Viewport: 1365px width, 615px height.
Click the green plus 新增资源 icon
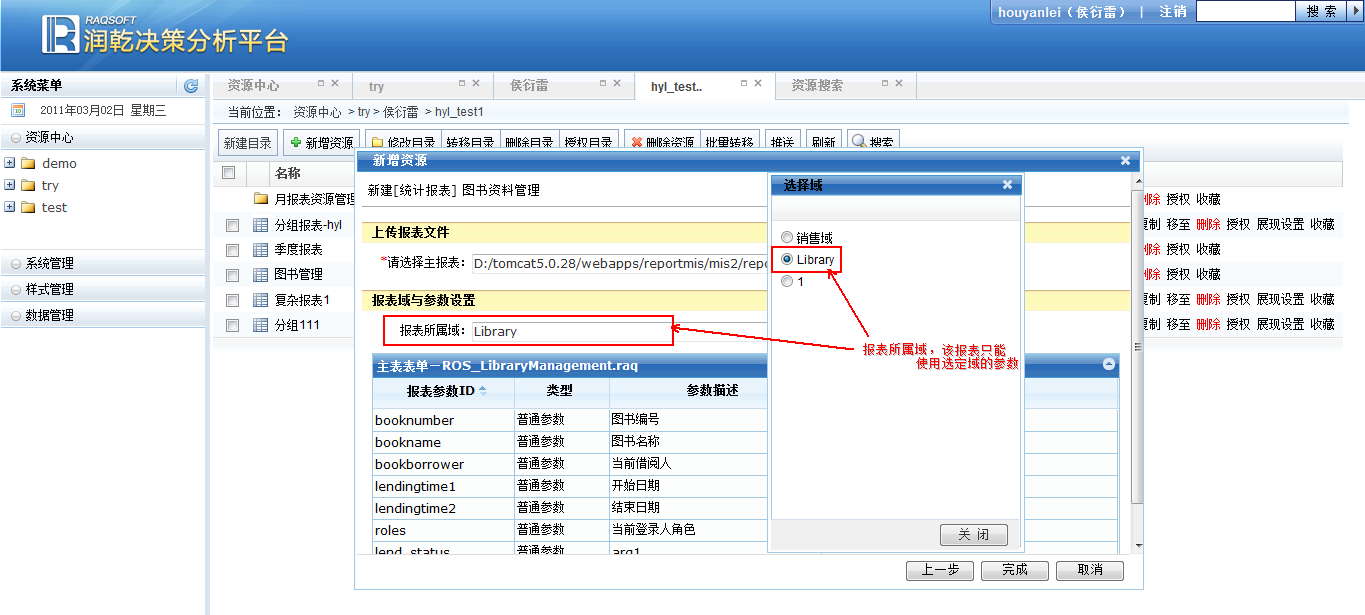point(296,143)
